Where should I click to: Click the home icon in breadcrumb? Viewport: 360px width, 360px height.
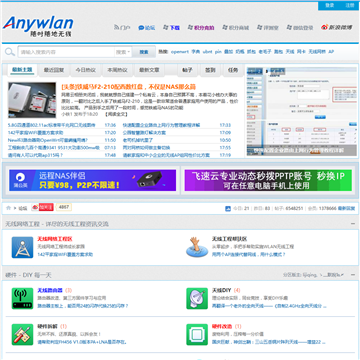pos(8,208)
